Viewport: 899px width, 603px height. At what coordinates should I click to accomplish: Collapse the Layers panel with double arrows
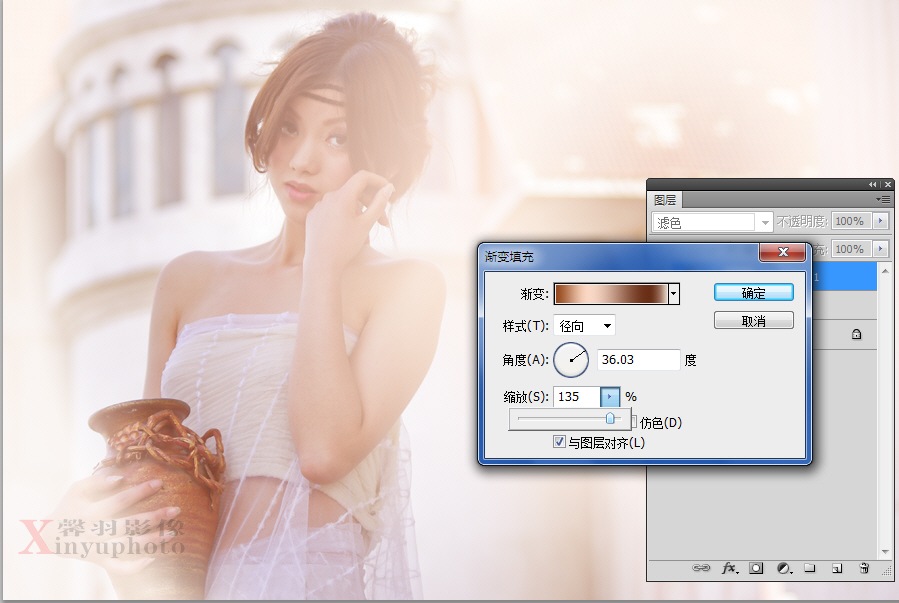point(872,185)
